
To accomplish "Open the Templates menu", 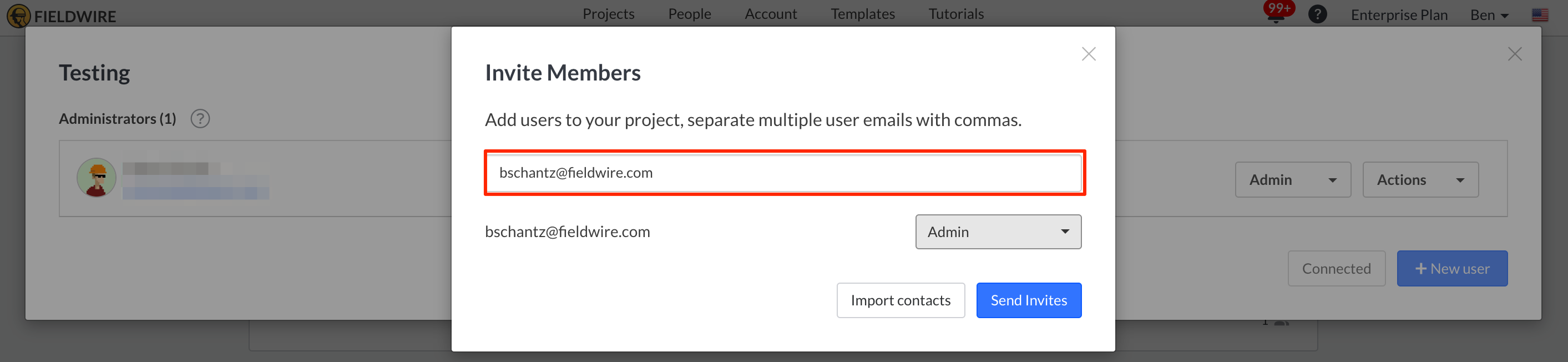I will [x=863, y=13].
